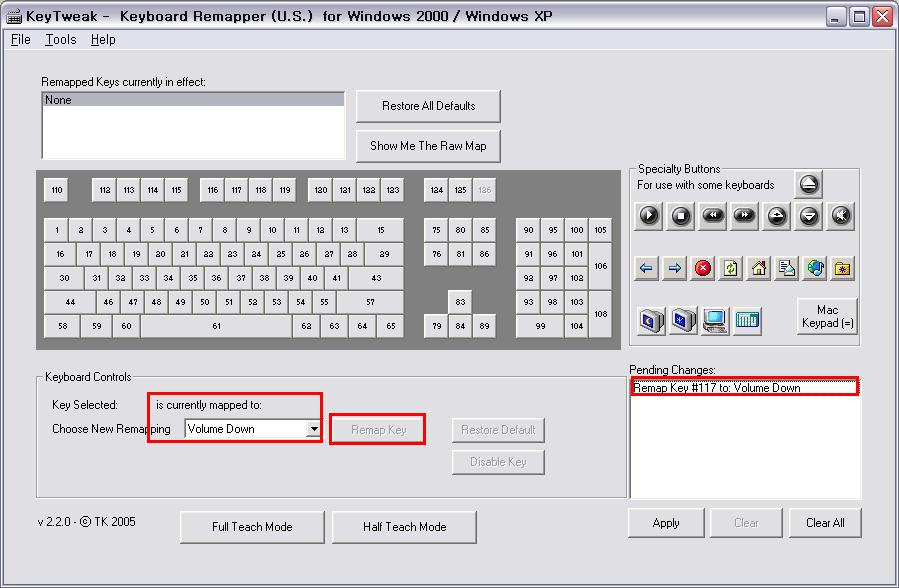The width and height of the screenshot is (899, 588).
Task: Select keyboard key 1
Action: 56,230
